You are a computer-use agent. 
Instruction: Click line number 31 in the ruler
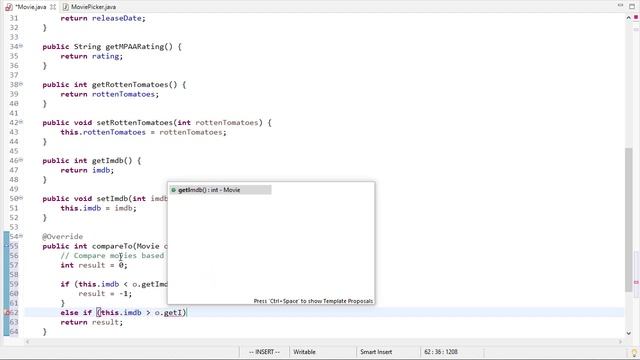(x=14, y=18)
